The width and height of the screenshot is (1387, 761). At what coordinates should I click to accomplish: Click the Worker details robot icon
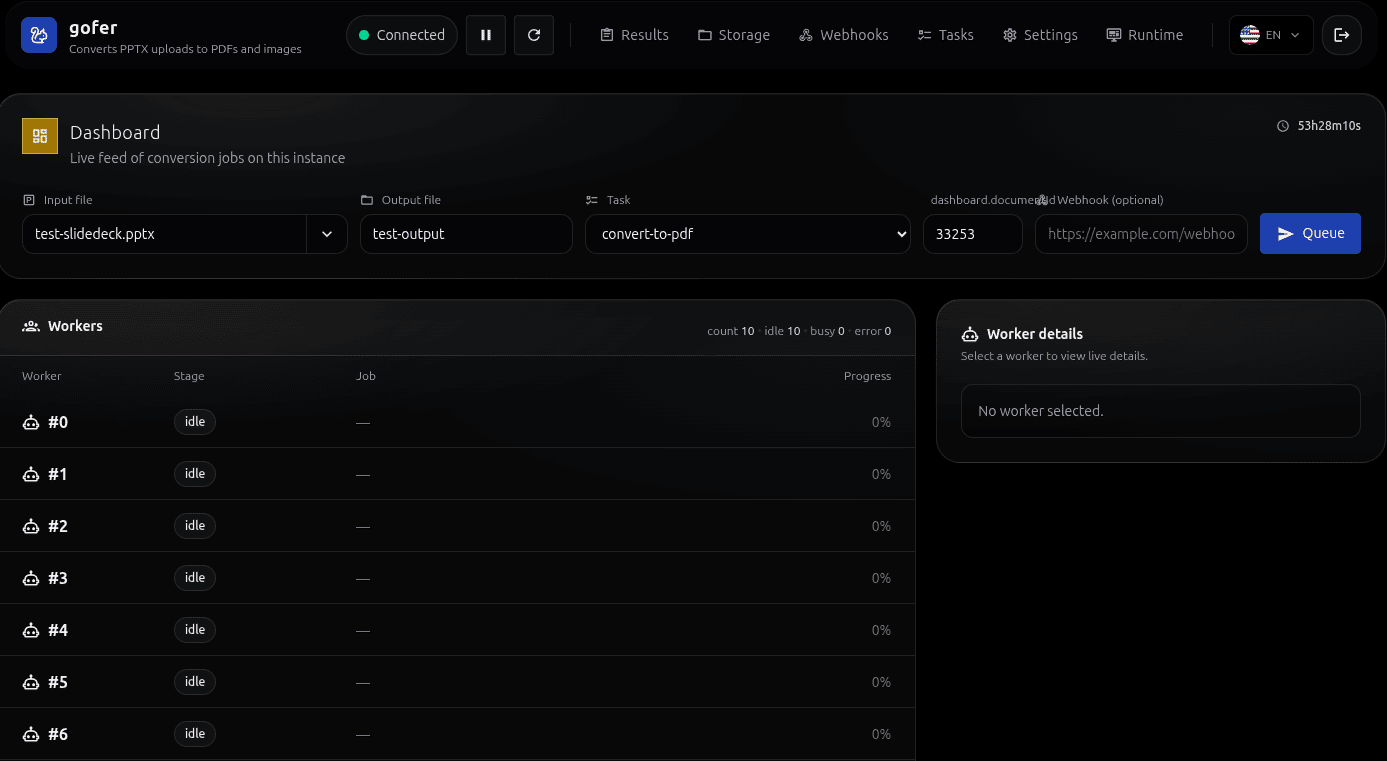pos(969,334)
